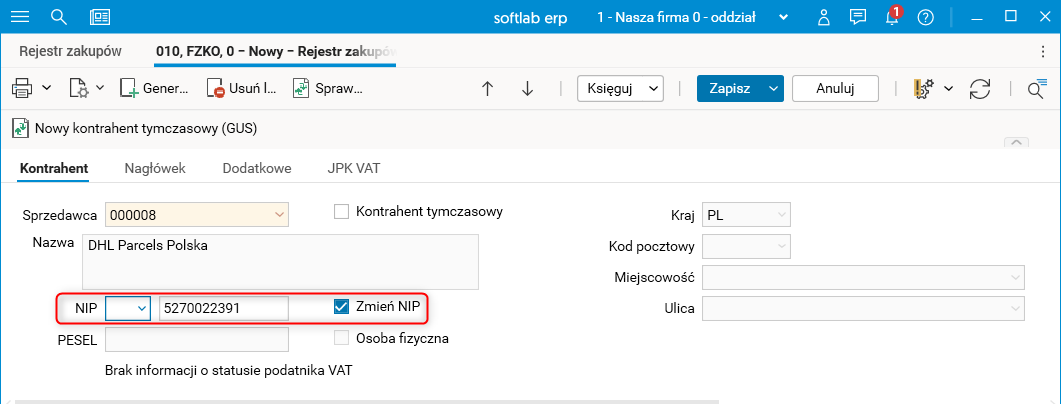1061x404 pixels.
Task: Expand the warning settings dropdown arrow
Action: (949, 88)
